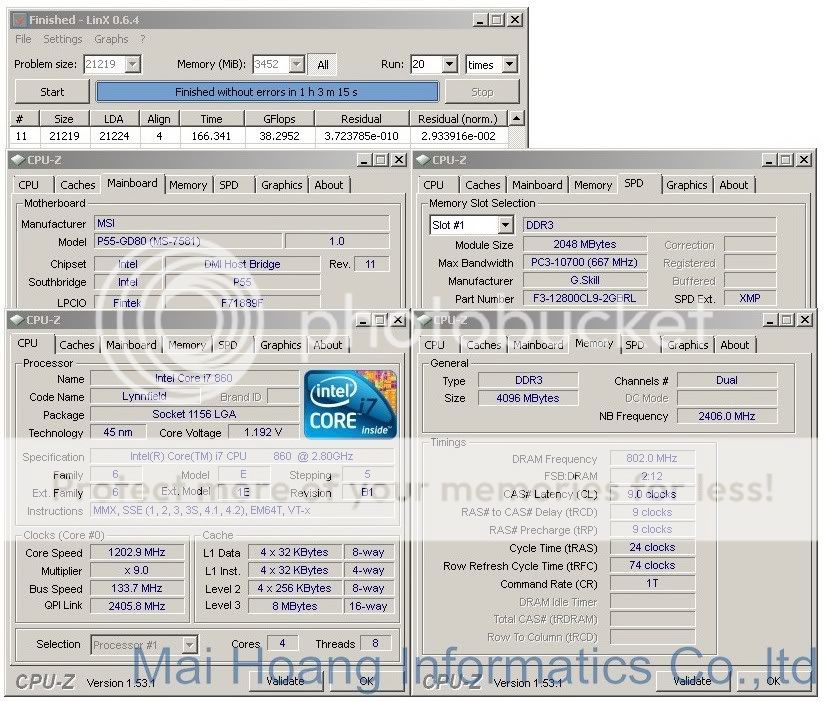The width and height of the screenshot is (825, 702).
Task: Open the 'times' unit dropdown
Action: coord(509,65)
